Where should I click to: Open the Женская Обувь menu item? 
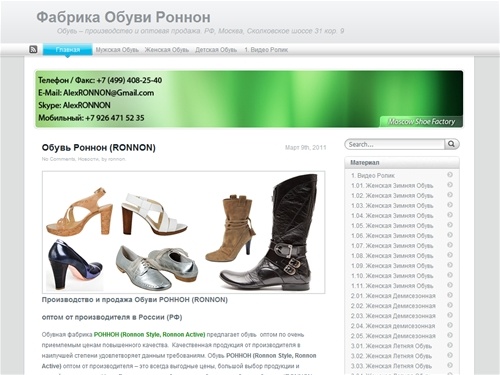167,50
